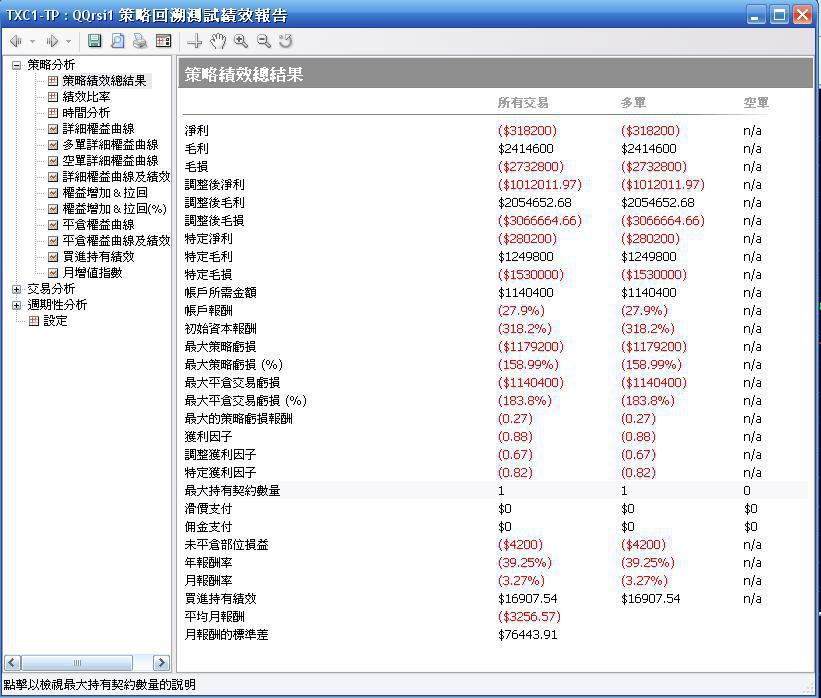This screenshot has height=698, width=821.
Task: Click the Forward navigation arrow icon
Action: pos(52,41)
